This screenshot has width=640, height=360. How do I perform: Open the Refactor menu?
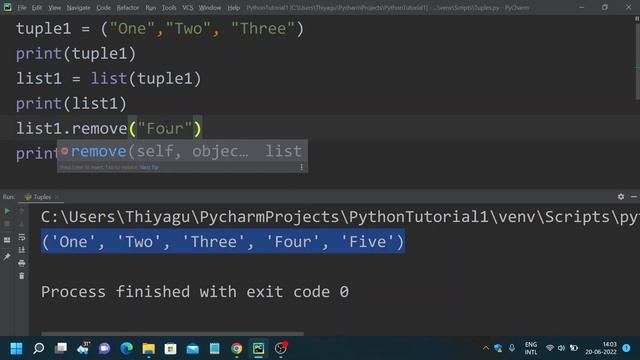pyautogui.click(x=127, y=8)
